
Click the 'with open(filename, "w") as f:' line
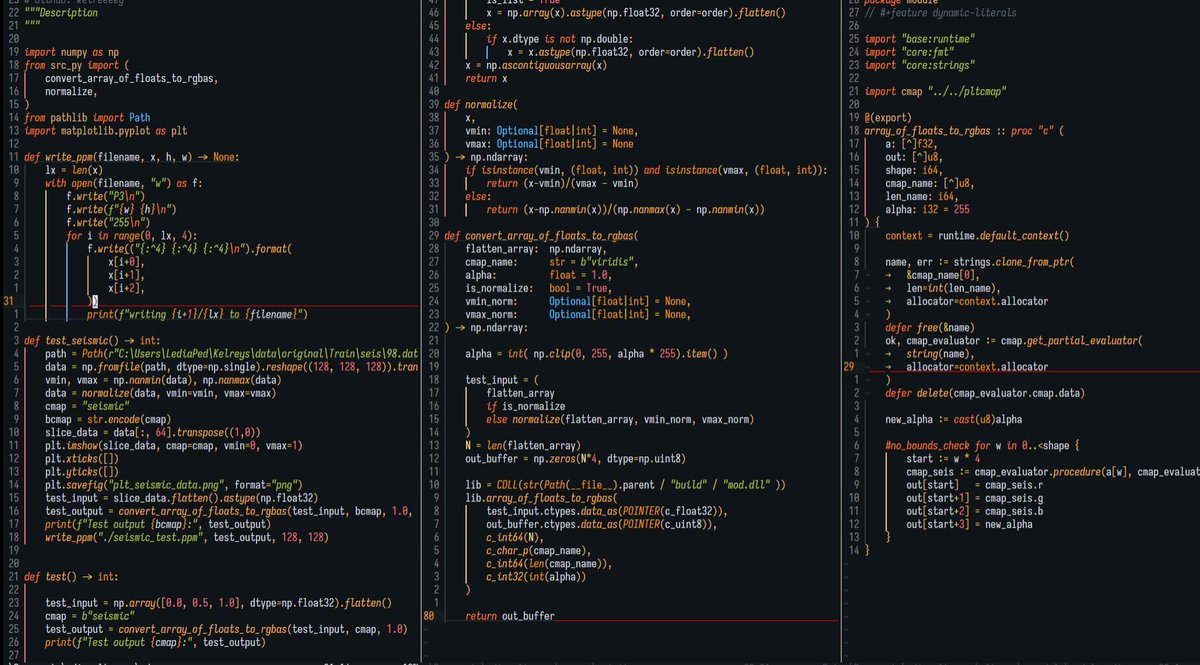124,184
